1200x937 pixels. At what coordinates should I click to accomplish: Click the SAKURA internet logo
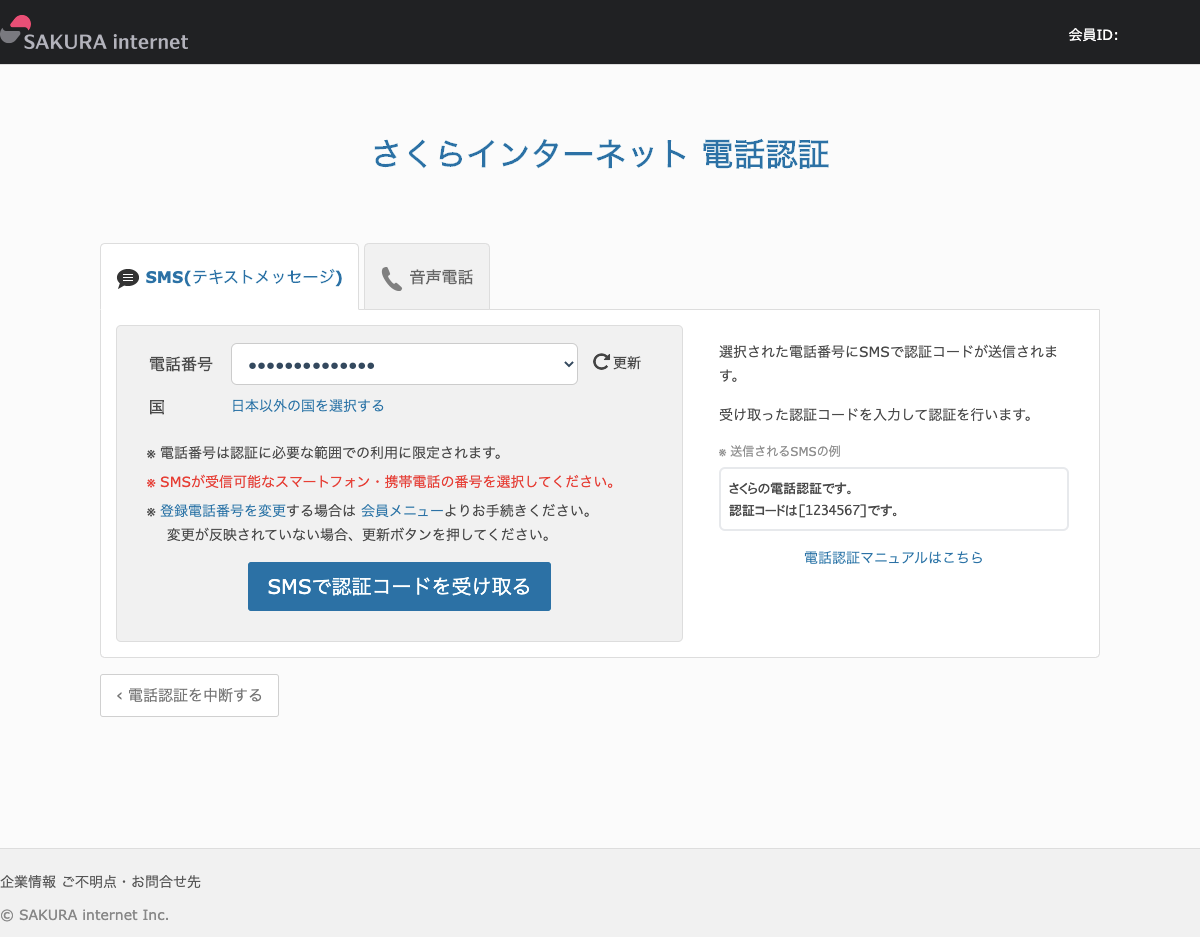95,34
